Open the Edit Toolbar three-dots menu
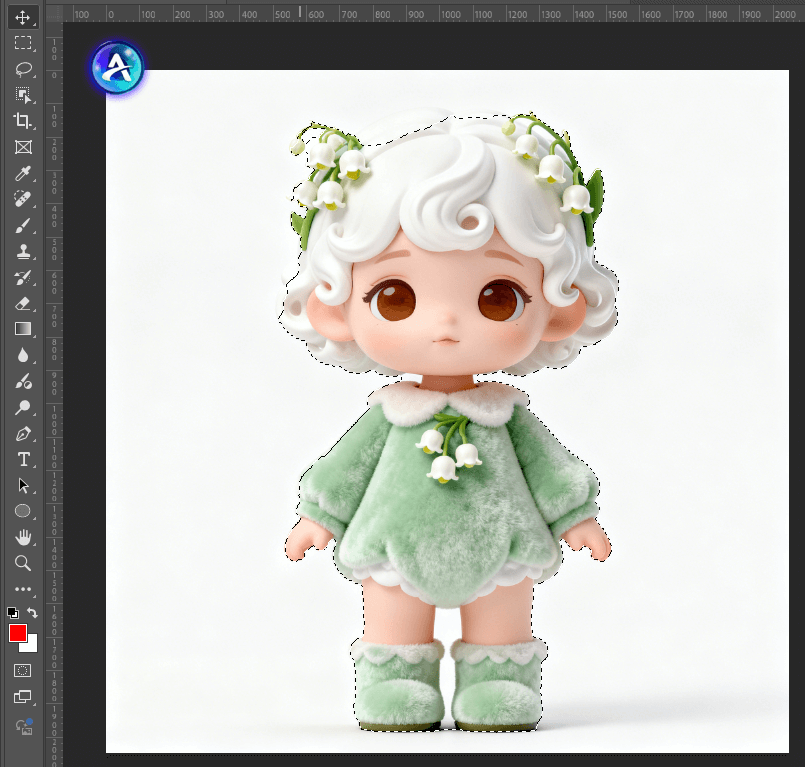The width and height of the screenshot is (805, 767). pyautogui.click(x=23, y=590)
